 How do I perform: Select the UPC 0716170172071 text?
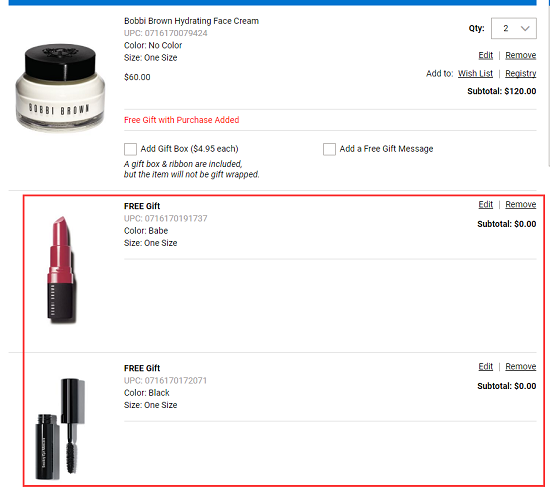(x=166, y=381)
